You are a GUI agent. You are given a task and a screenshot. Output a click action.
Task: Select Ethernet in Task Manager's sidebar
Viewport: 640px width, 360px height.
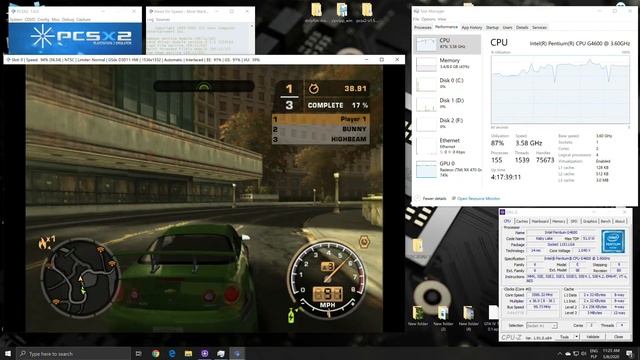tap(448, 146)
